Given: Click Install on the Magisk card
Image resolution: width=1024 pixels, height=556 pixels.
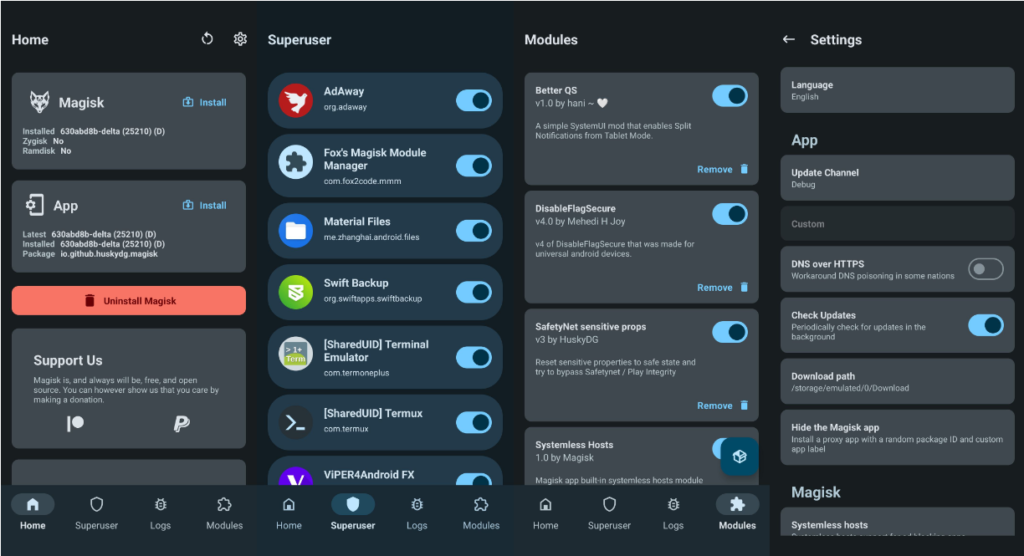Looking at the screenshot, I should click(204, 102).
